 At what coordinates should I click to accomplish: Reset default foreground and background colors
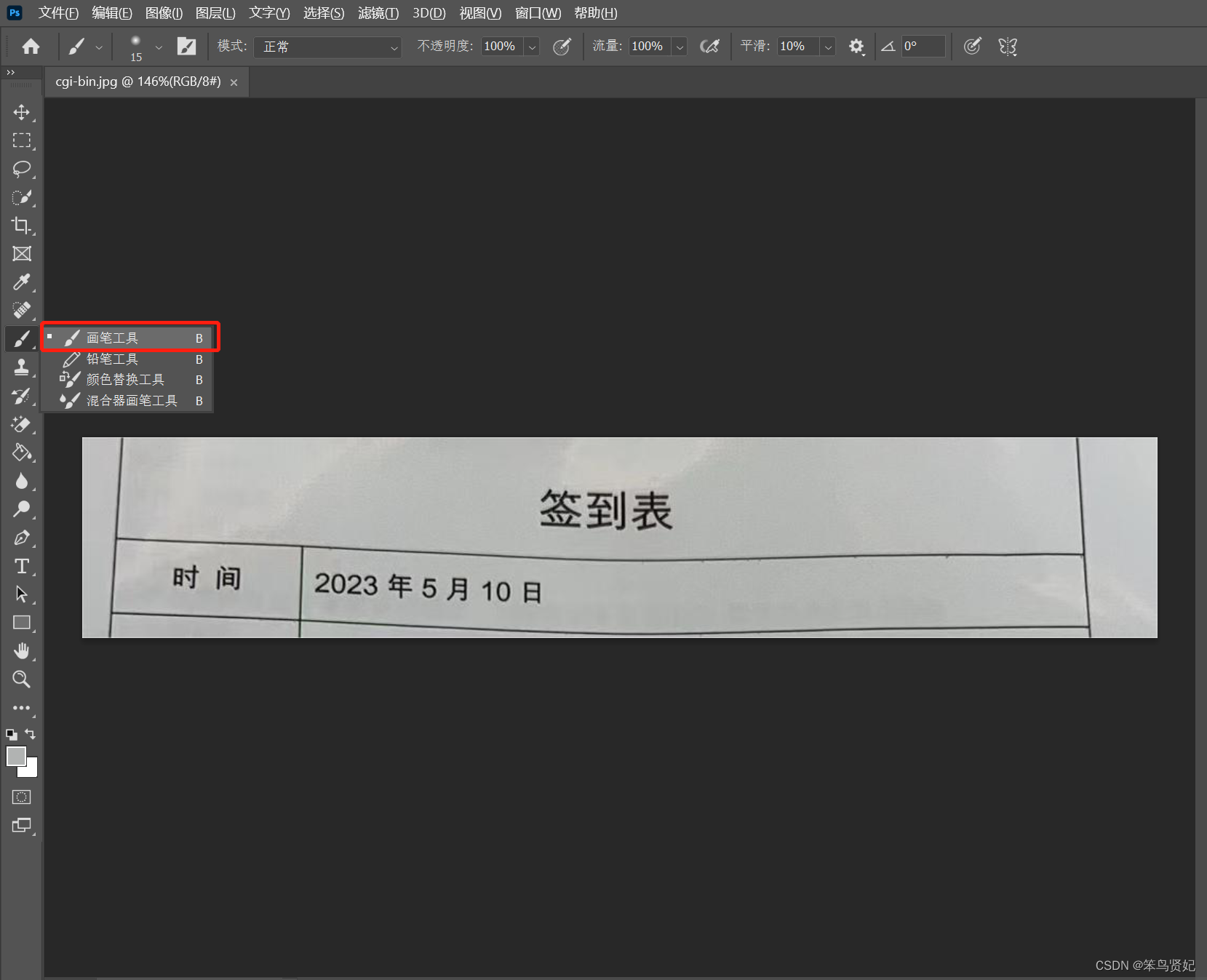pyautogui.click(x=12, y=735)
